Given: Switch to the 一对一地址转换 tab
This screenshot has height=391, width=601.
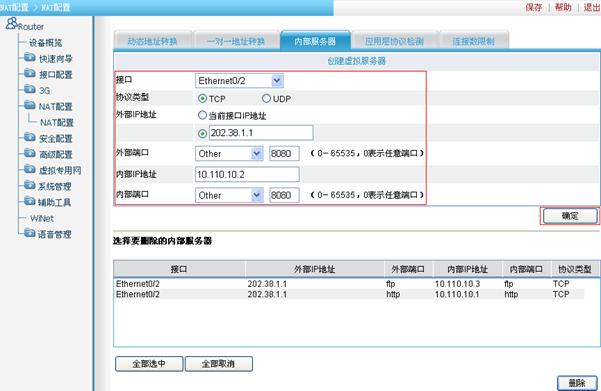Looking at the screenshot, I should coord(236,41).
